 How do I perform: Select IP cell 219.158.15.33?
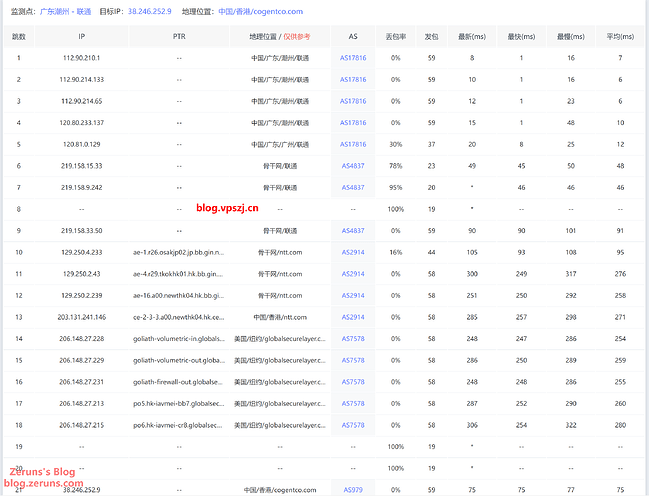coord(82,166)
